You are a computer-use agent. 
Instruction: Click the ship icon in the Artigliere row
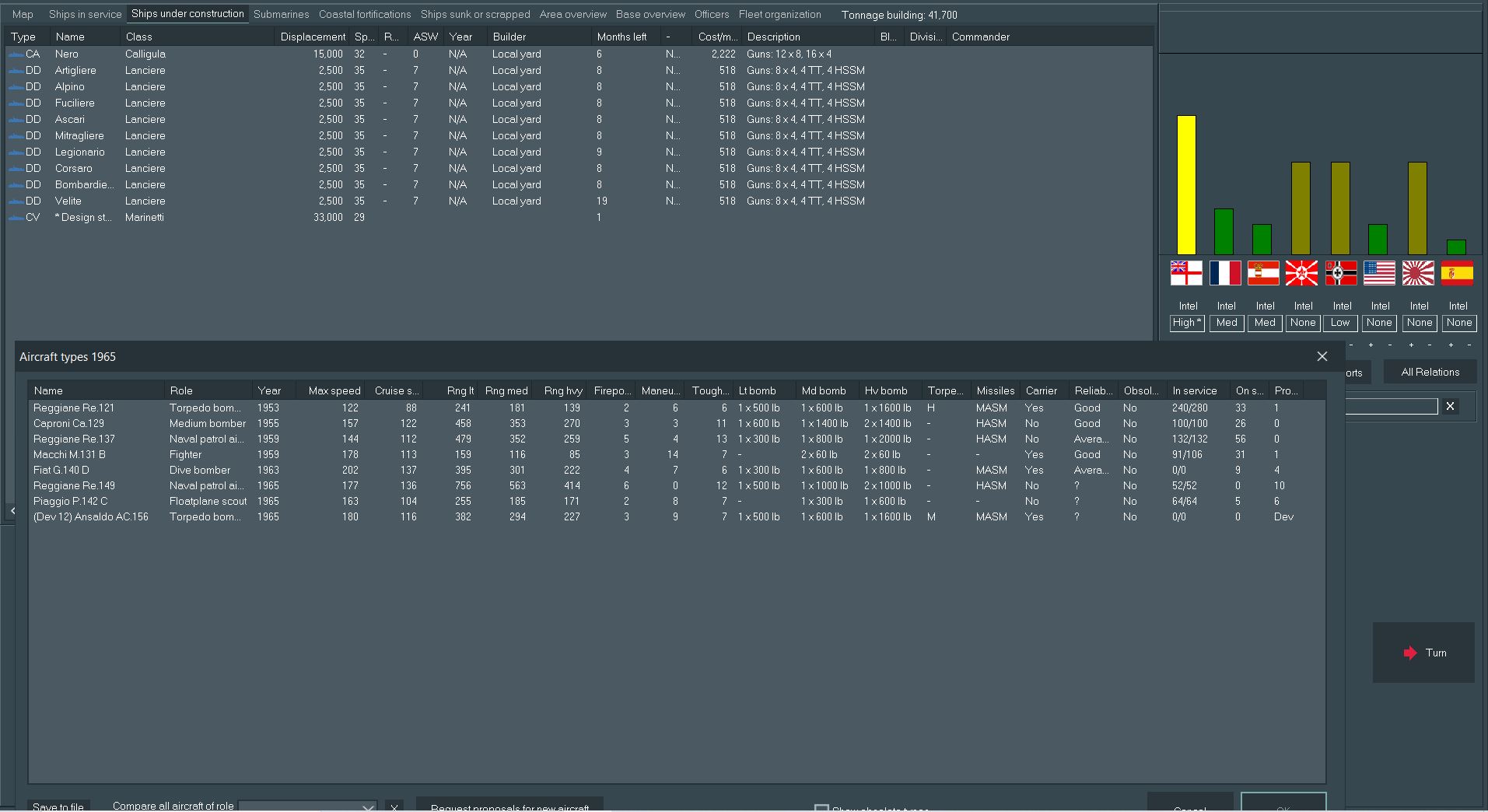click(16, 71)
